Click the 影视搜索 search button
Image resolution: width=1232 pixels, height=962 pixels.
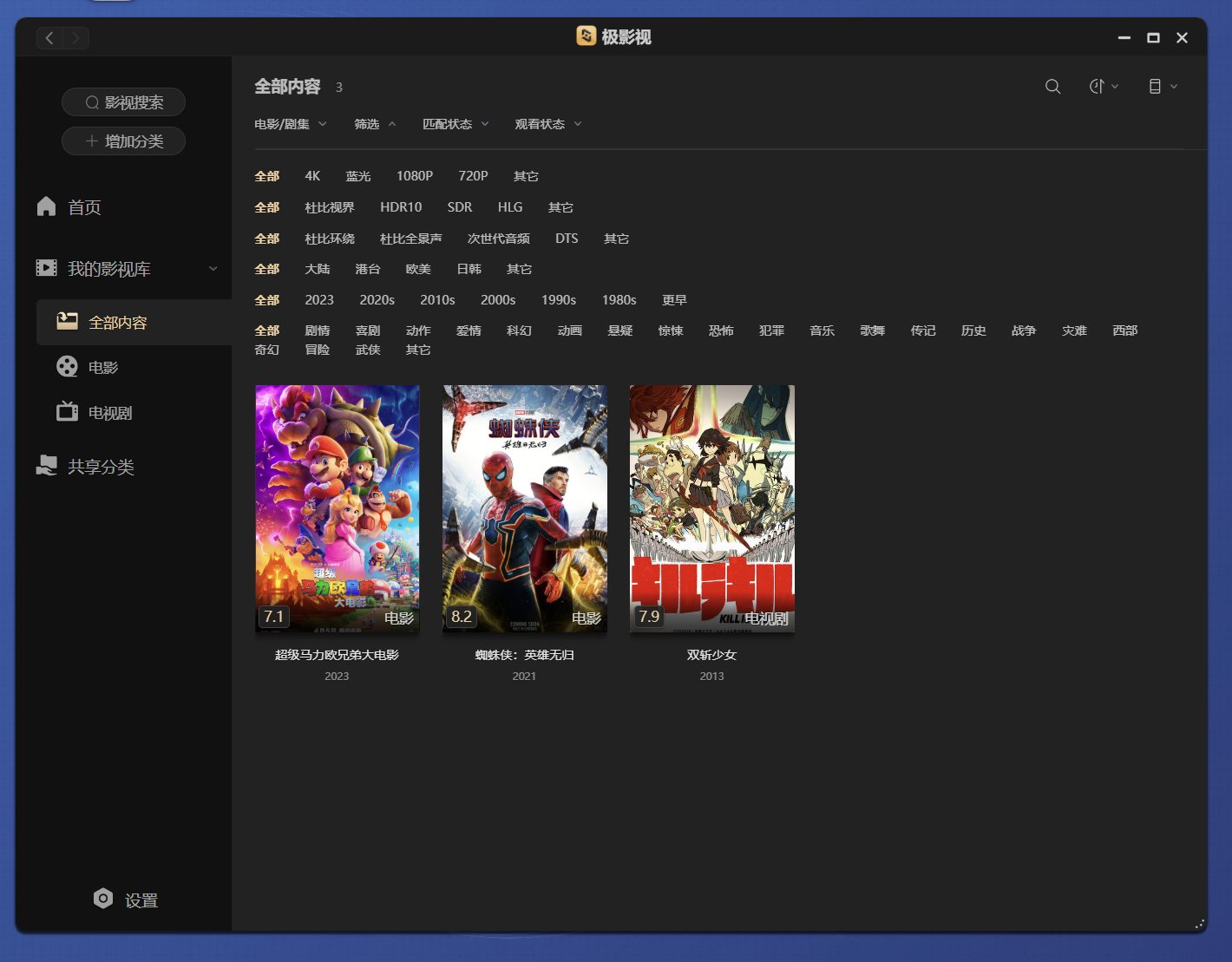[123, 102]
